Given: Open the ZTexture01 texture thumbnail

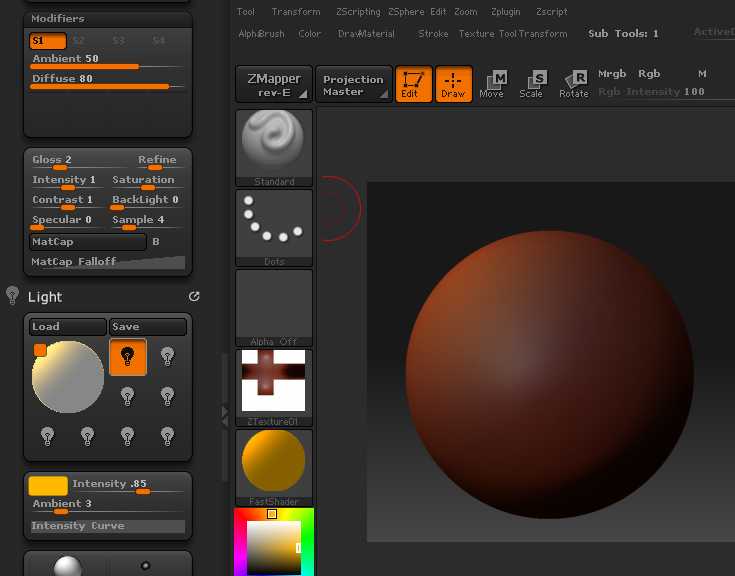Looking at the screenshot, I should pyautogui.click(x=274, y=386).
